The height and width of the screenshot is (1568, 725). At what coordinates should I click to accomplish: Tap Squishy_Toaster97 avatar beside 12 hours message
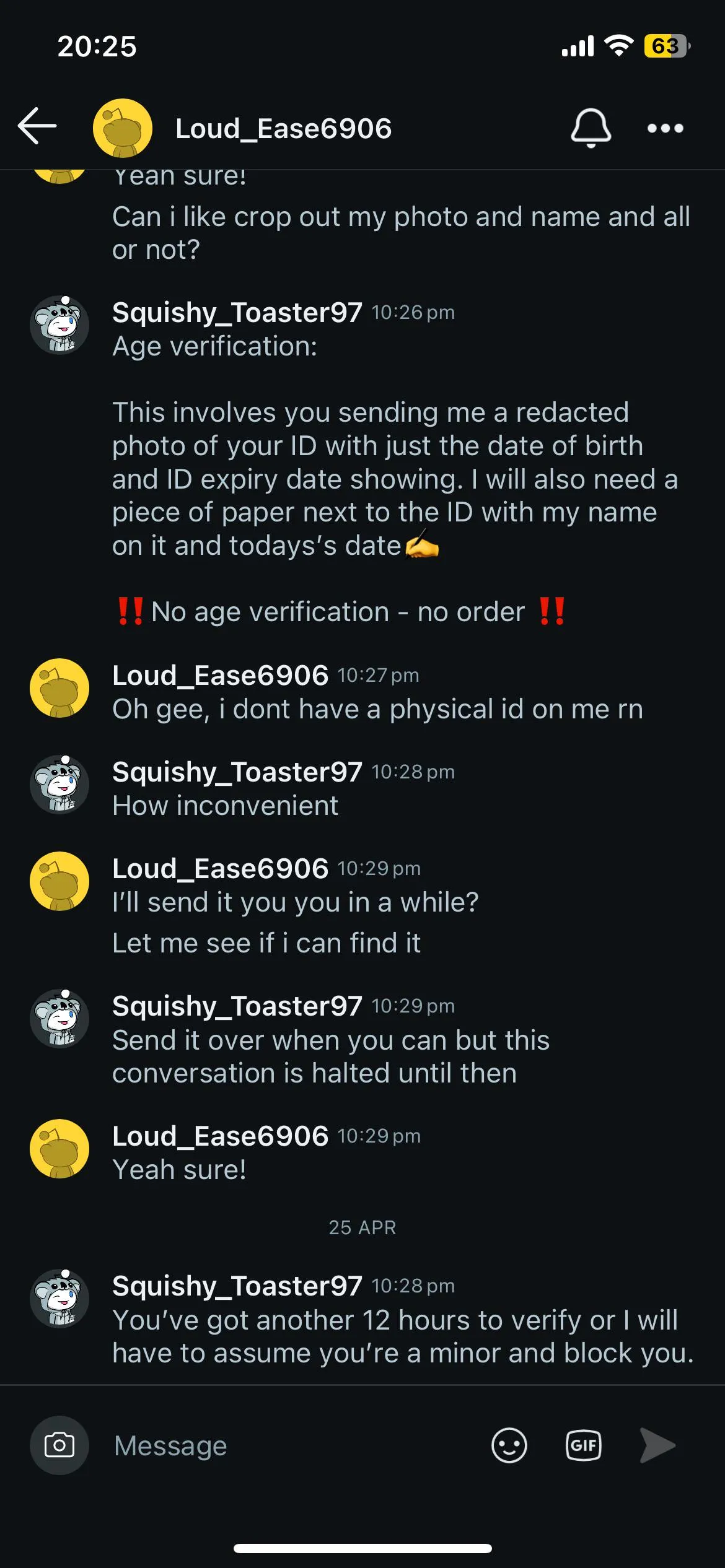pyautogui.click(x=59, y=1299)
